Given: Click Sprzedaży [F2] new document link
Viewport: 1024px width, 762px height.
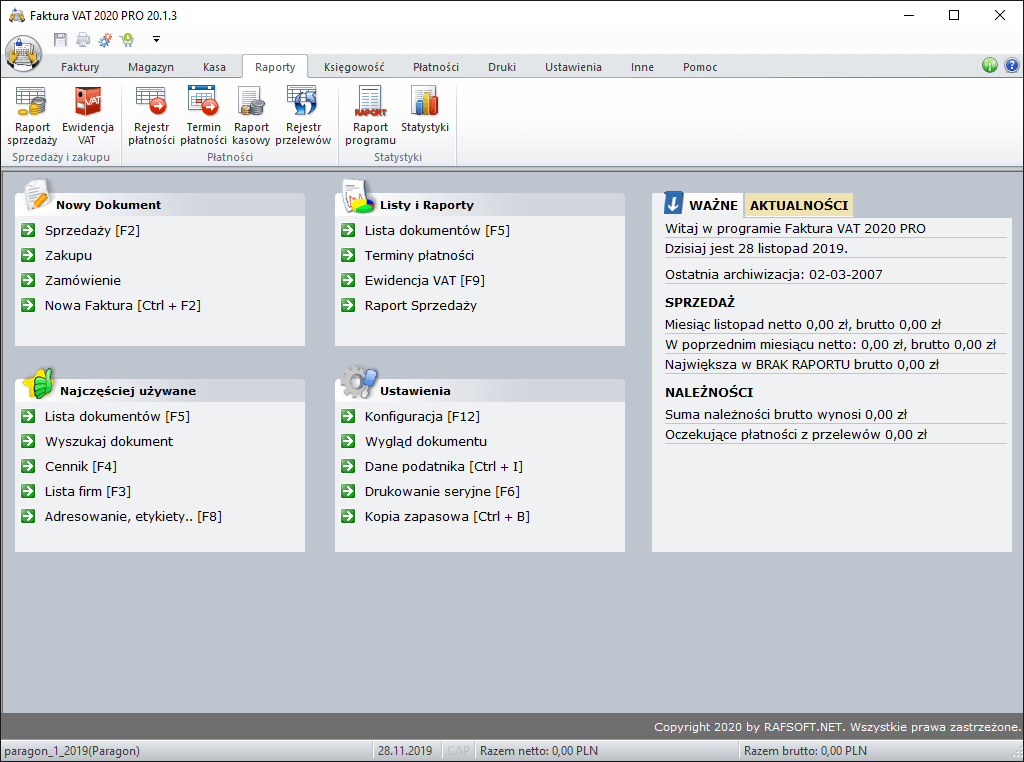Looking at the screenshot, I should click(92, 230).
